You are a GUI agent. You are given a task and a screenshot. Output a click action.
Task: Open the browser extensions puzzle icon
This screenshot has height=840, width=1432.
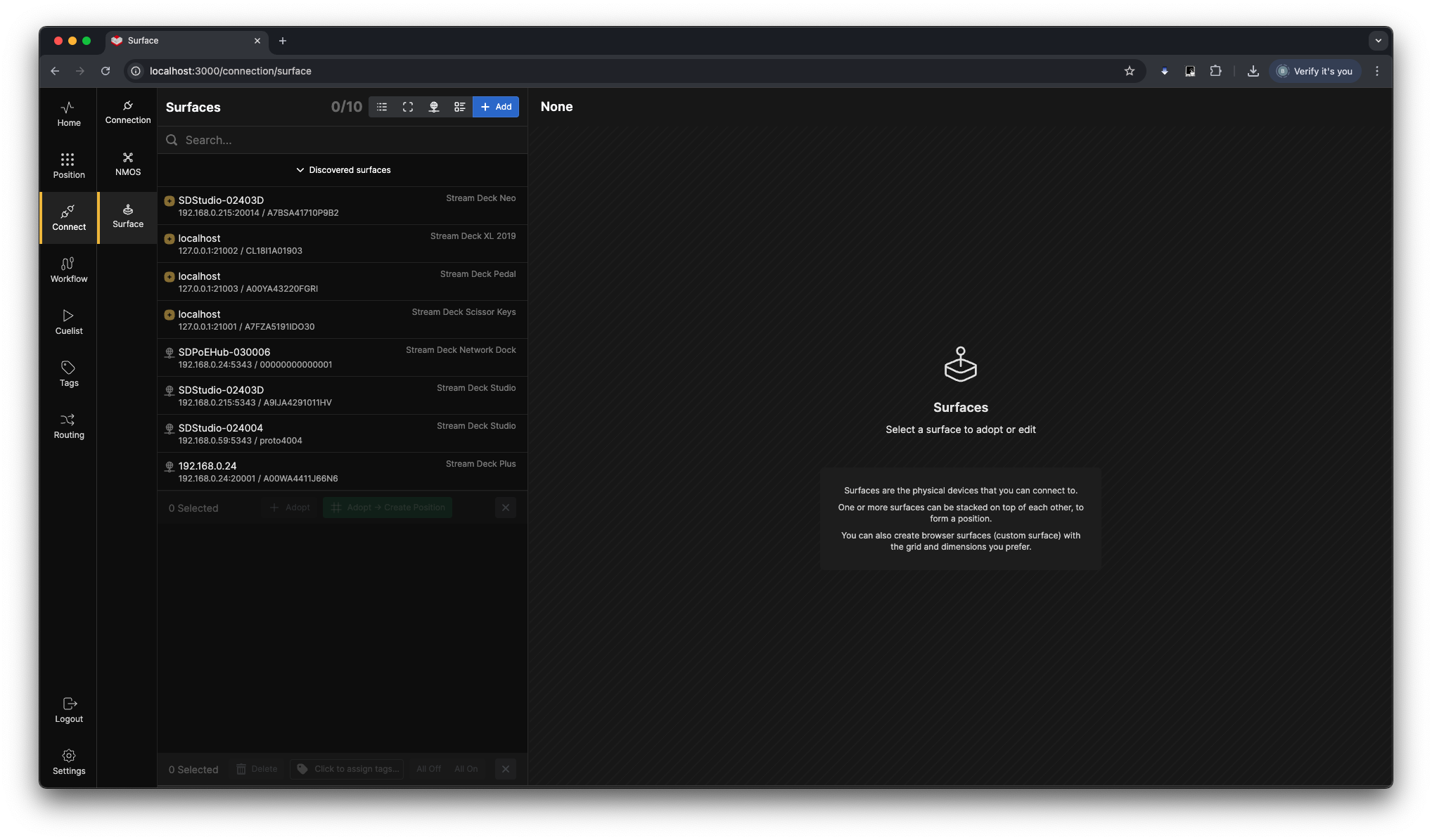point(1215,71)
